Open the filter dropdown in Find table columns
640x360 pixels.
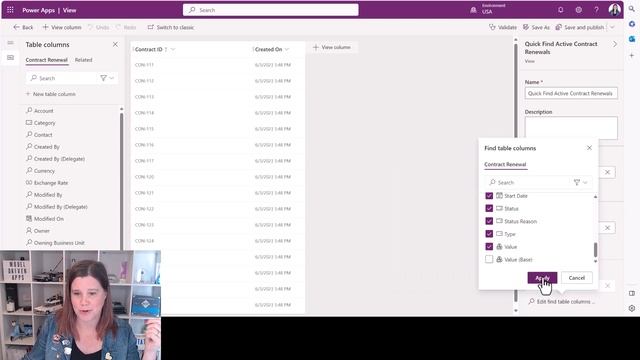click(x=580, y=182)
